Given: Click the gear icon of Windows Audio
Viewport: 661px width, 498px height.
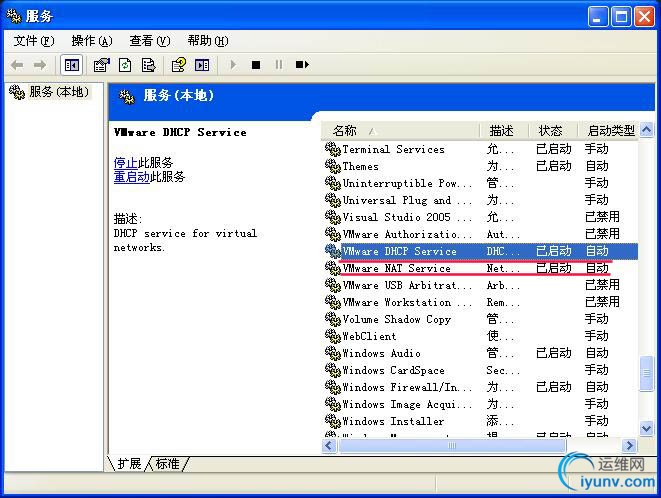Looking at the screenshot, I should coord(333,353).
